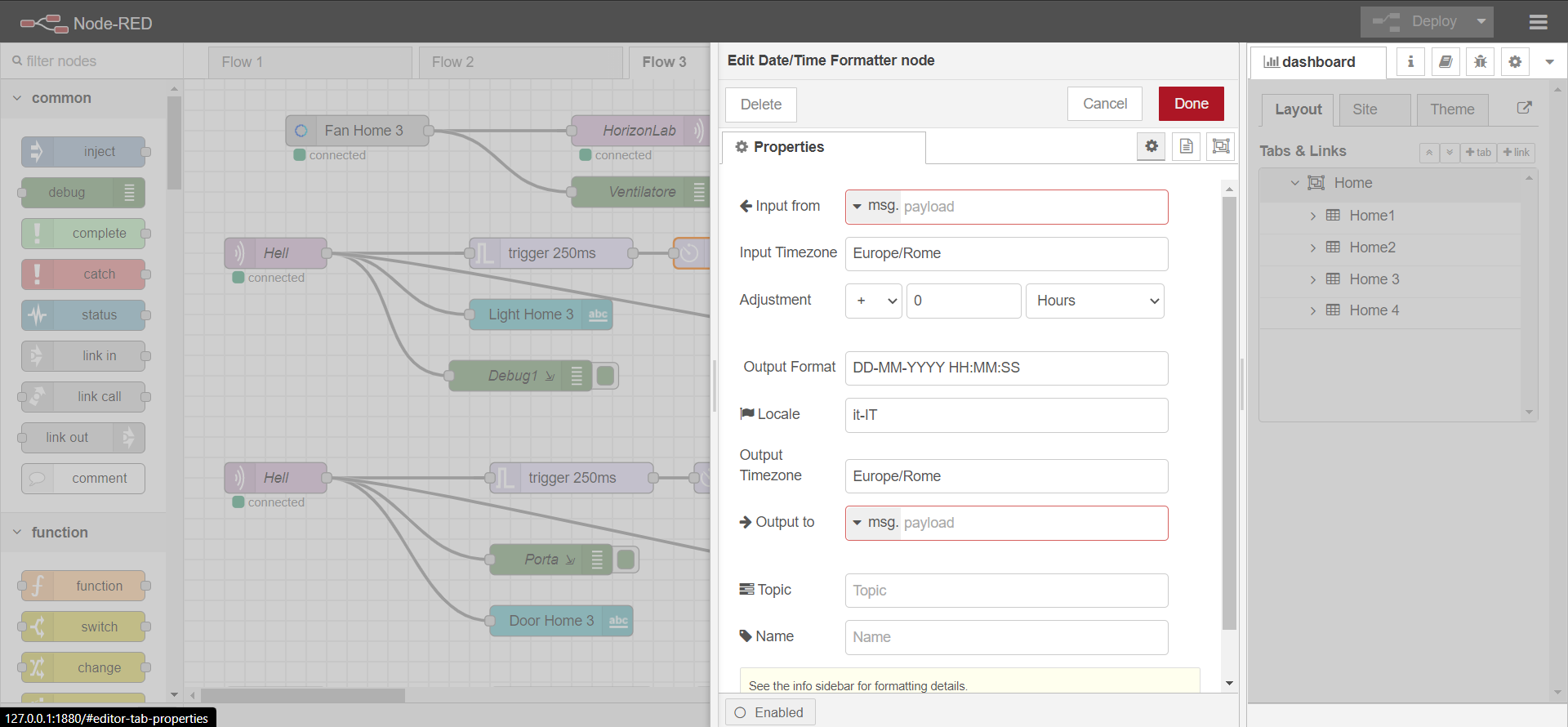This screenshot has width=1568, height=727.
Task: Open the node description tab icon
Action: pyautogui.click(x=1186, y=146)
